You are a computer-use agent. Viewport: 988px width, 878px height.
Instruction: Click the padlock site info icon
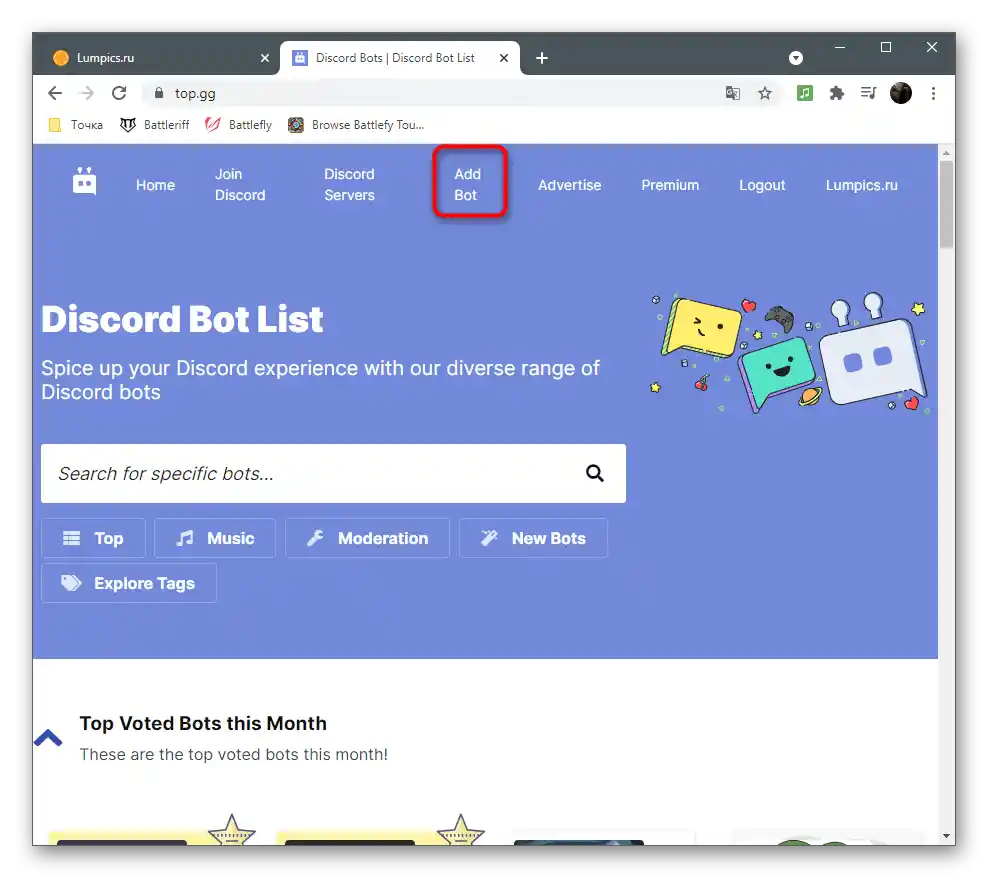point(159,93)
